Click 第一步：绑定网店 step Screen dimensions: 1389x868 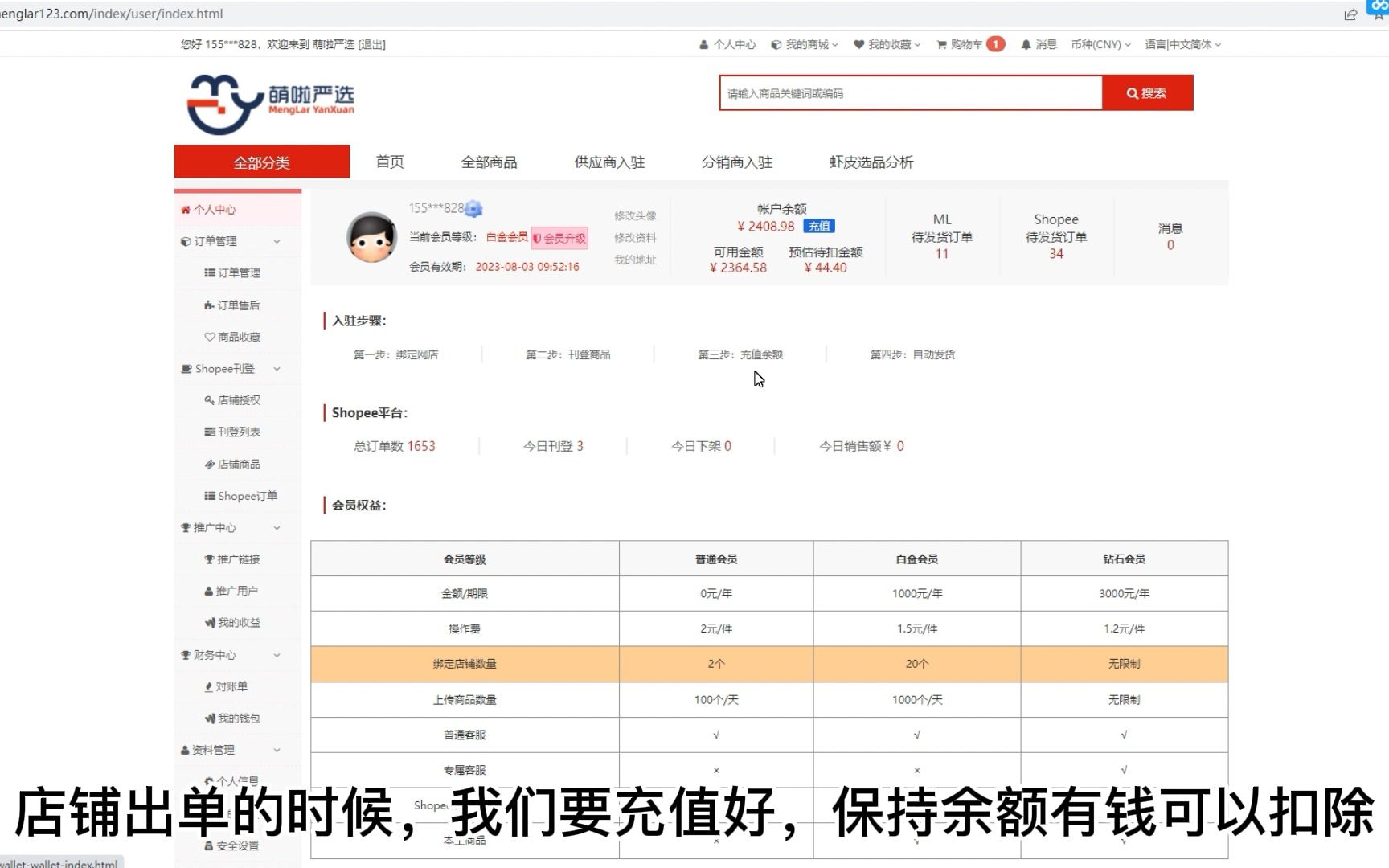pyautogui.click(x=396, y=354)
